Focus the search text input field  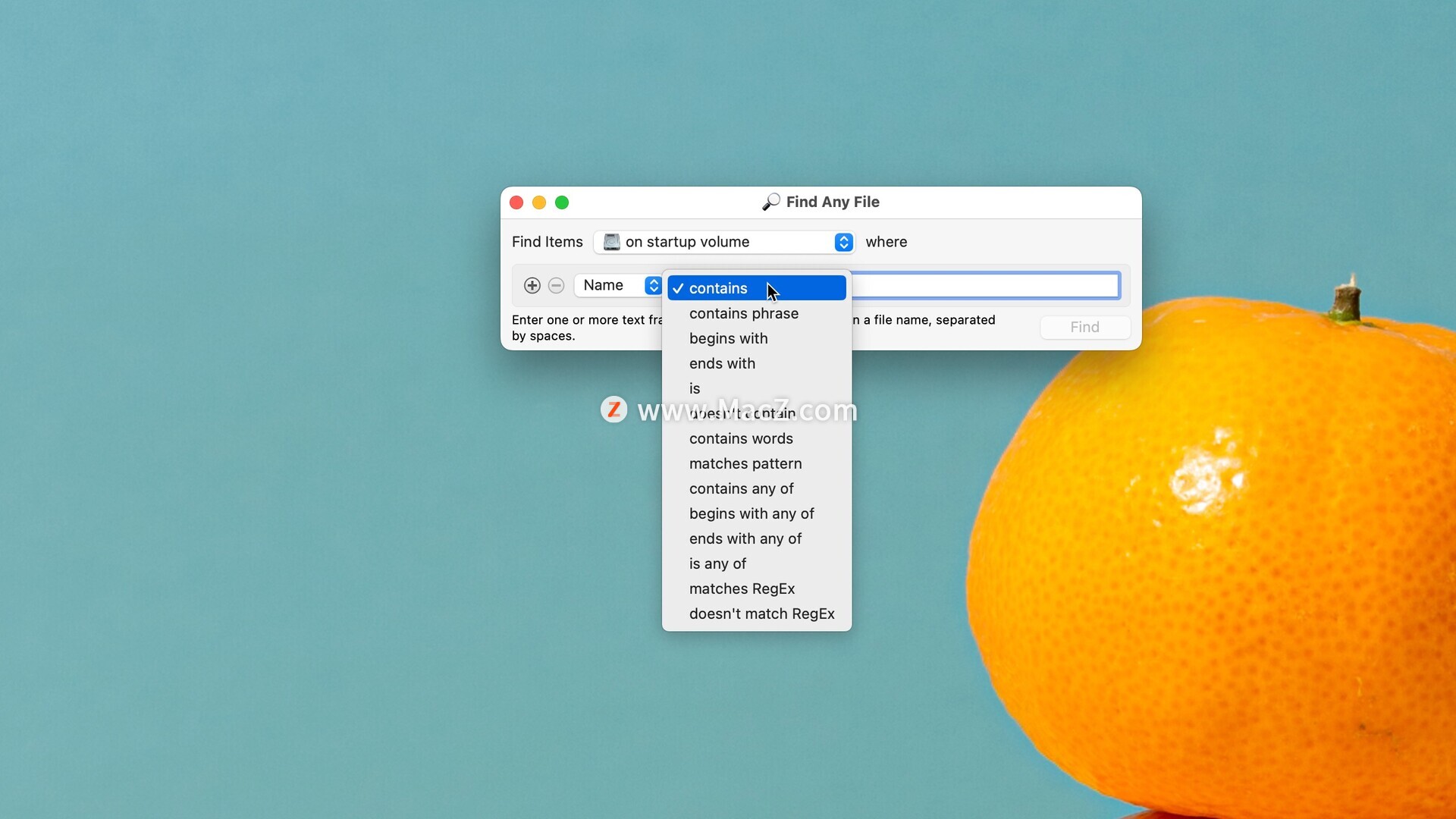pyautogui.click(x=985, y=285)
